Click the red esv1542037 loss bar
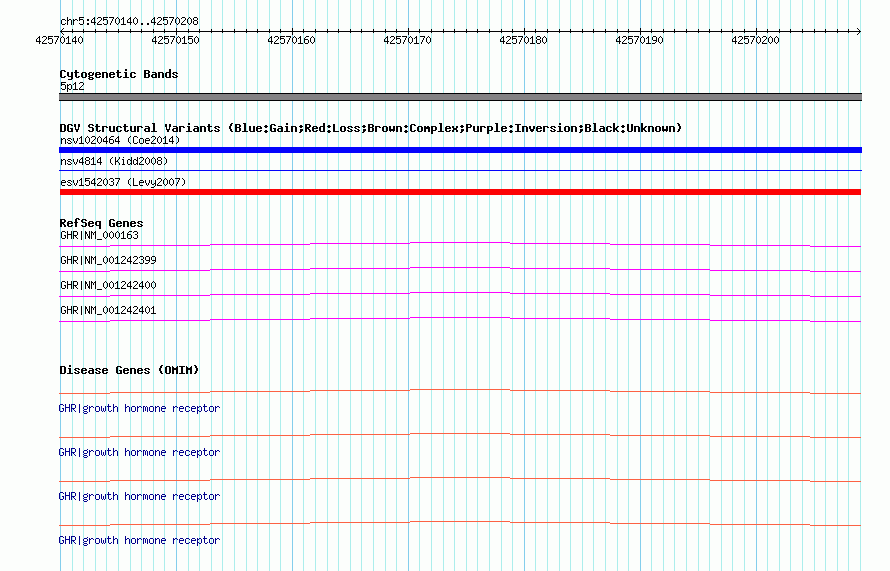Screen dimensions: 890x571 460,192
